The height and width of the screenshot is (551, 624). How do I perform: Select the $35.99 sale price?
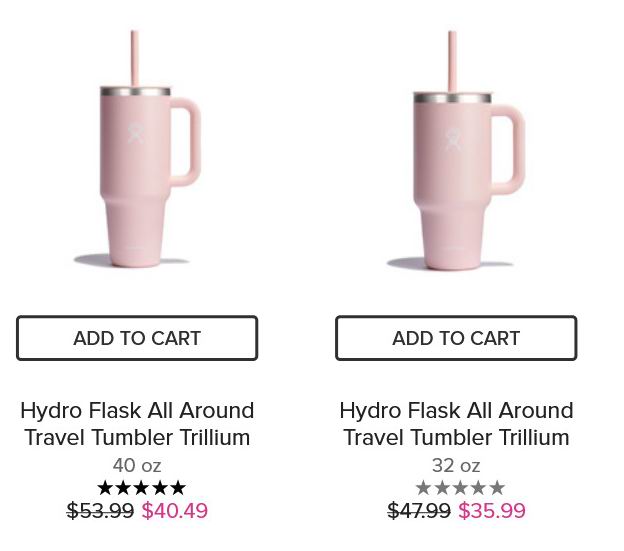coord(492,510)
